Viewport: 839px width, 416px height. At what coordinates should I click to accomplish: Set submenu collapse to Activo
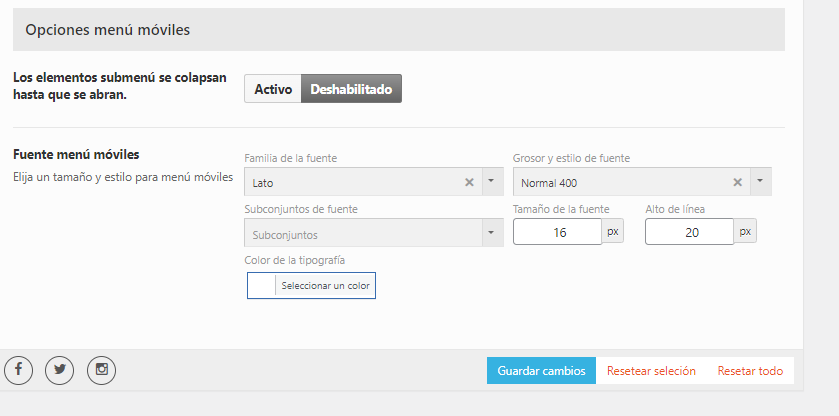click(x=273, y=89)
